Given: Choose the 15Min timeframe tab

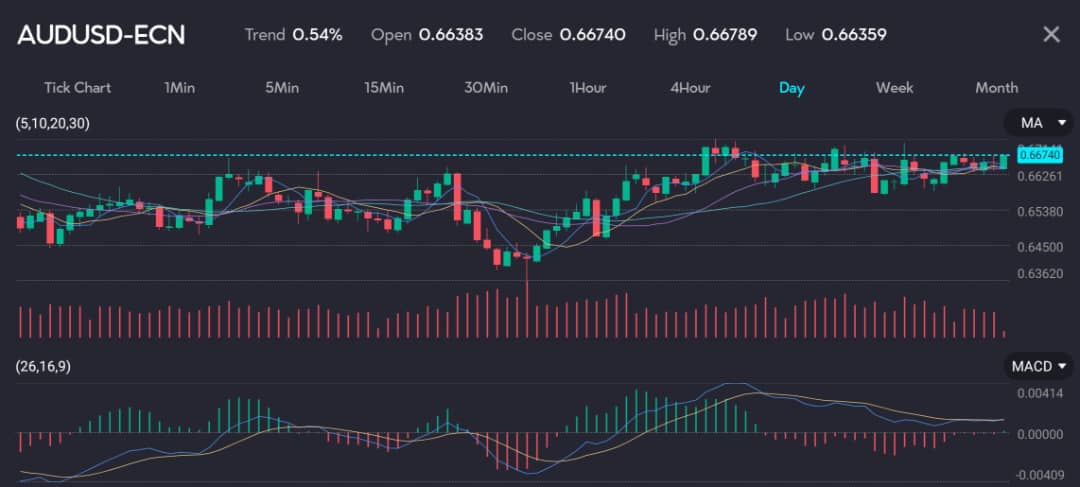Looking at the screenshot, I should tap(384, 88).
